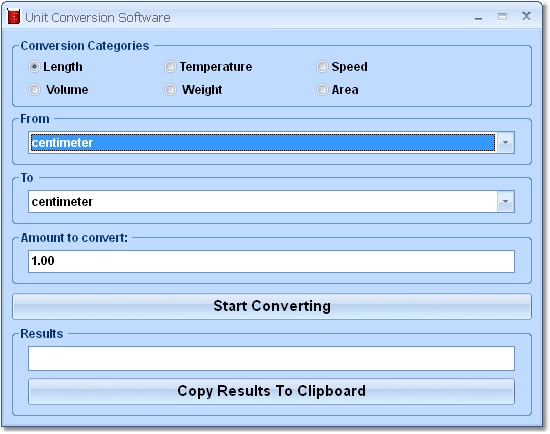Open the From unit dropdown arrow
This screenshot has height=434, width=550.
(x=505, y=143)
